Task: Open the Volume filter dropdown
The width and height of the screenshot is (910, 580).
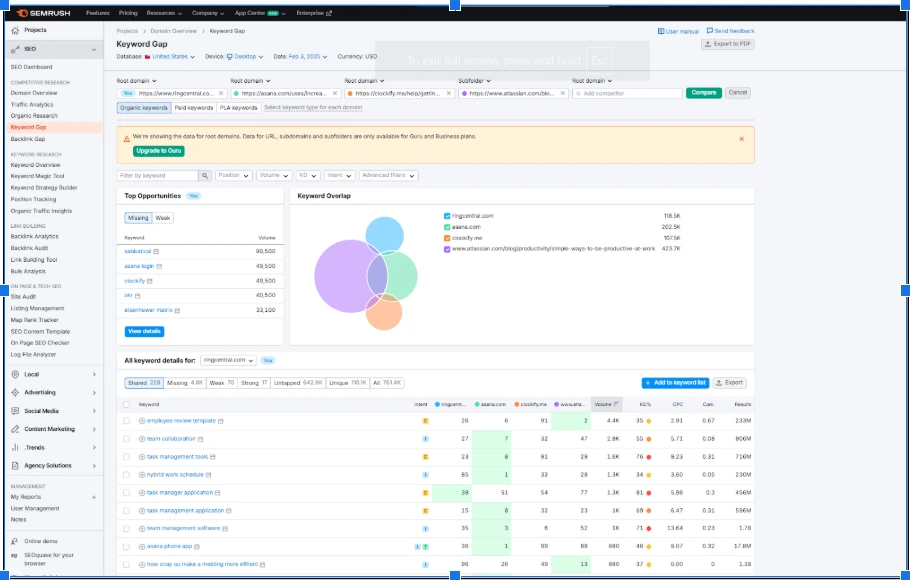Action: pyautogui.click(x=274, y=175)
